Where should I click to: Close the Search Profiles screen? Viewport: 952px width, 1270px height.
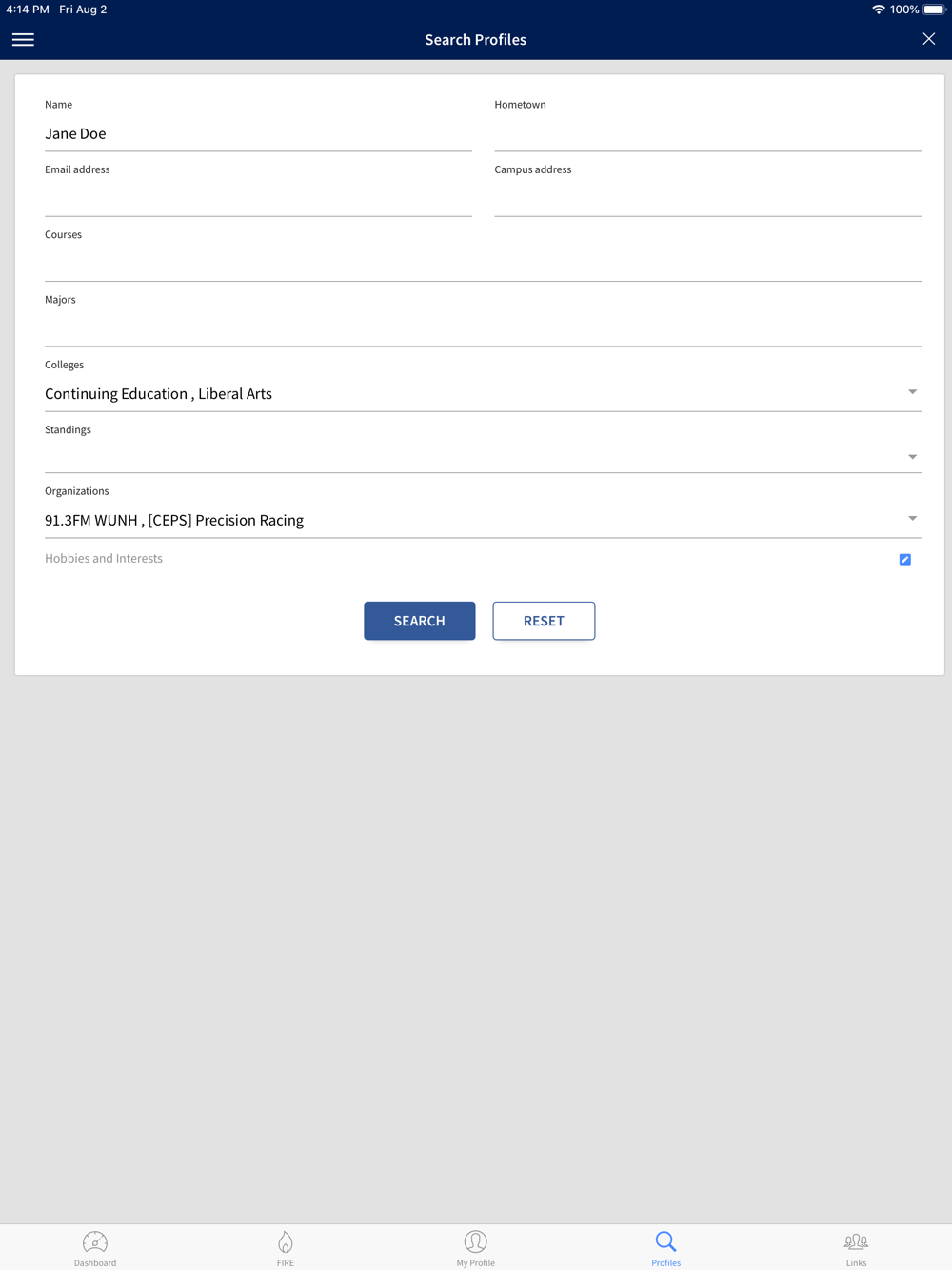pos(928,39)
